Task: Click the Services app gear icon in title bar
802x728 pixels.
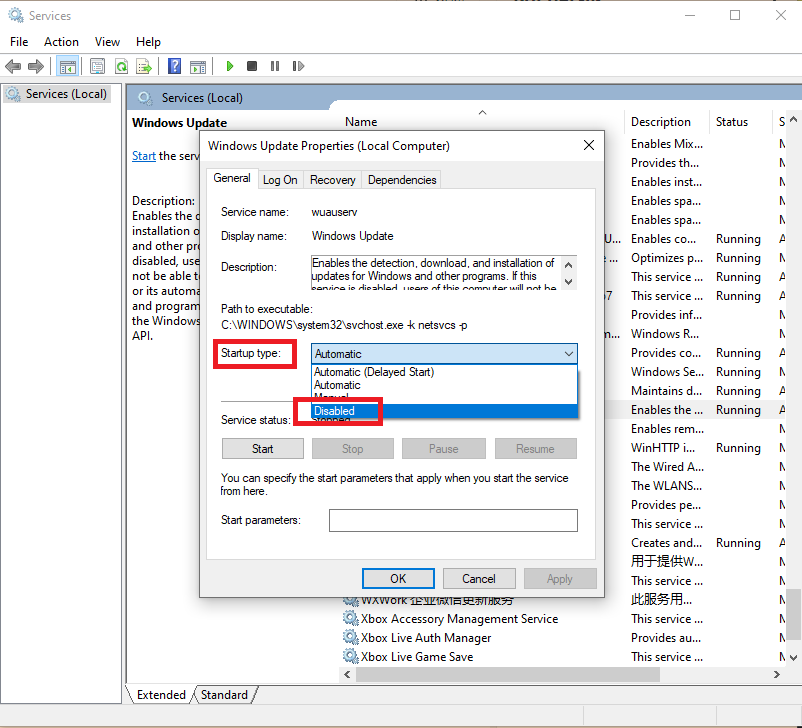Action: point(16,15)
